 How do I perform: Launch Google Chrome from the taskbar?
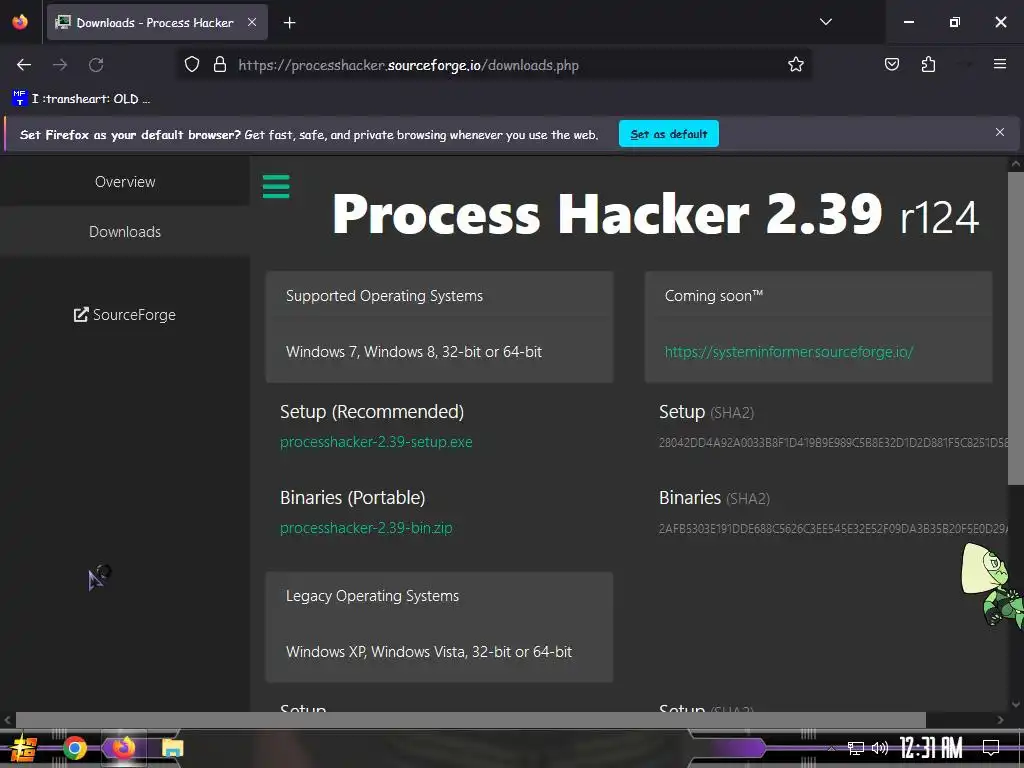(75, 748)
